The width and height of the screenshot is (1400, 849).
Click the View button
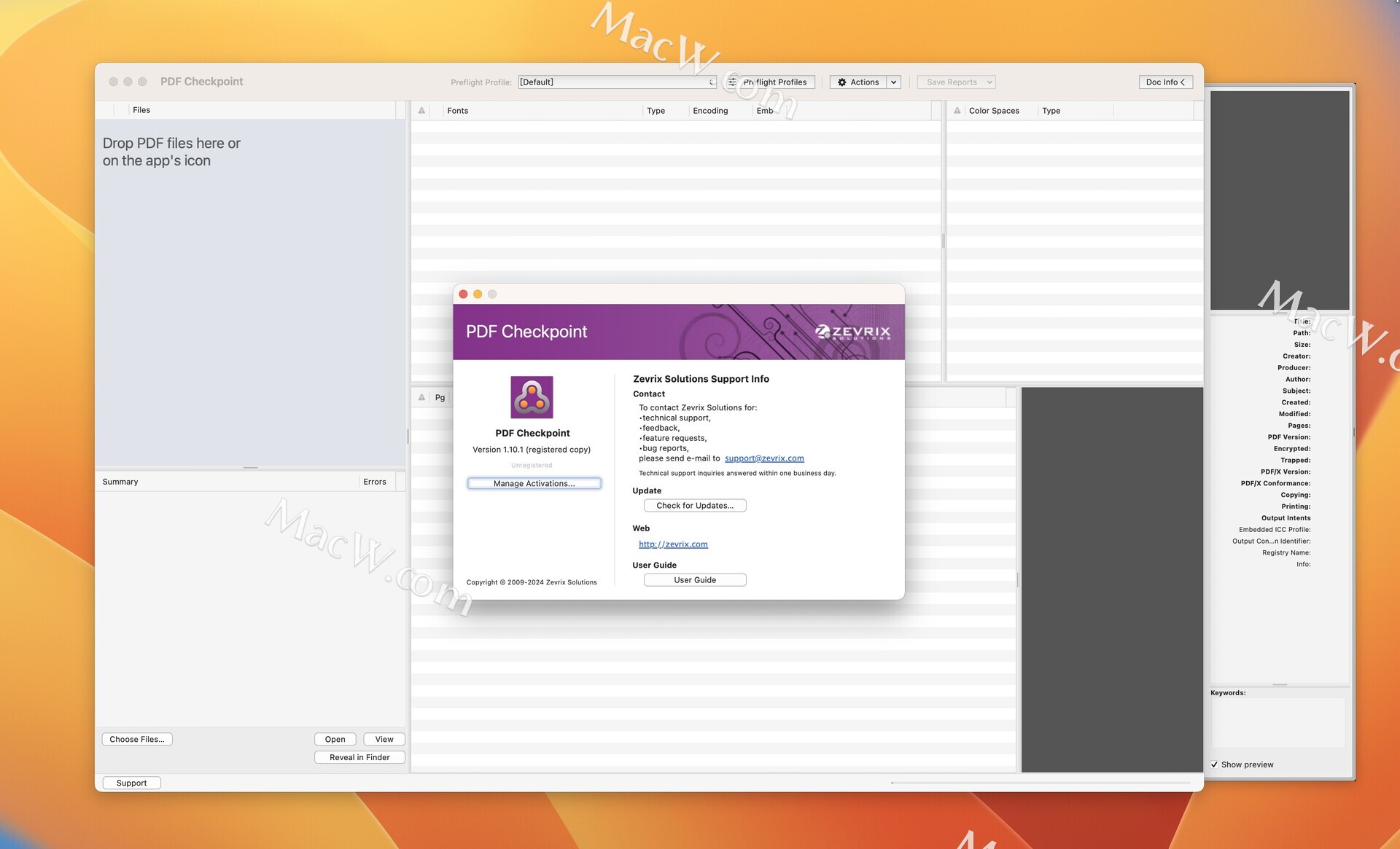pos(384,739)
